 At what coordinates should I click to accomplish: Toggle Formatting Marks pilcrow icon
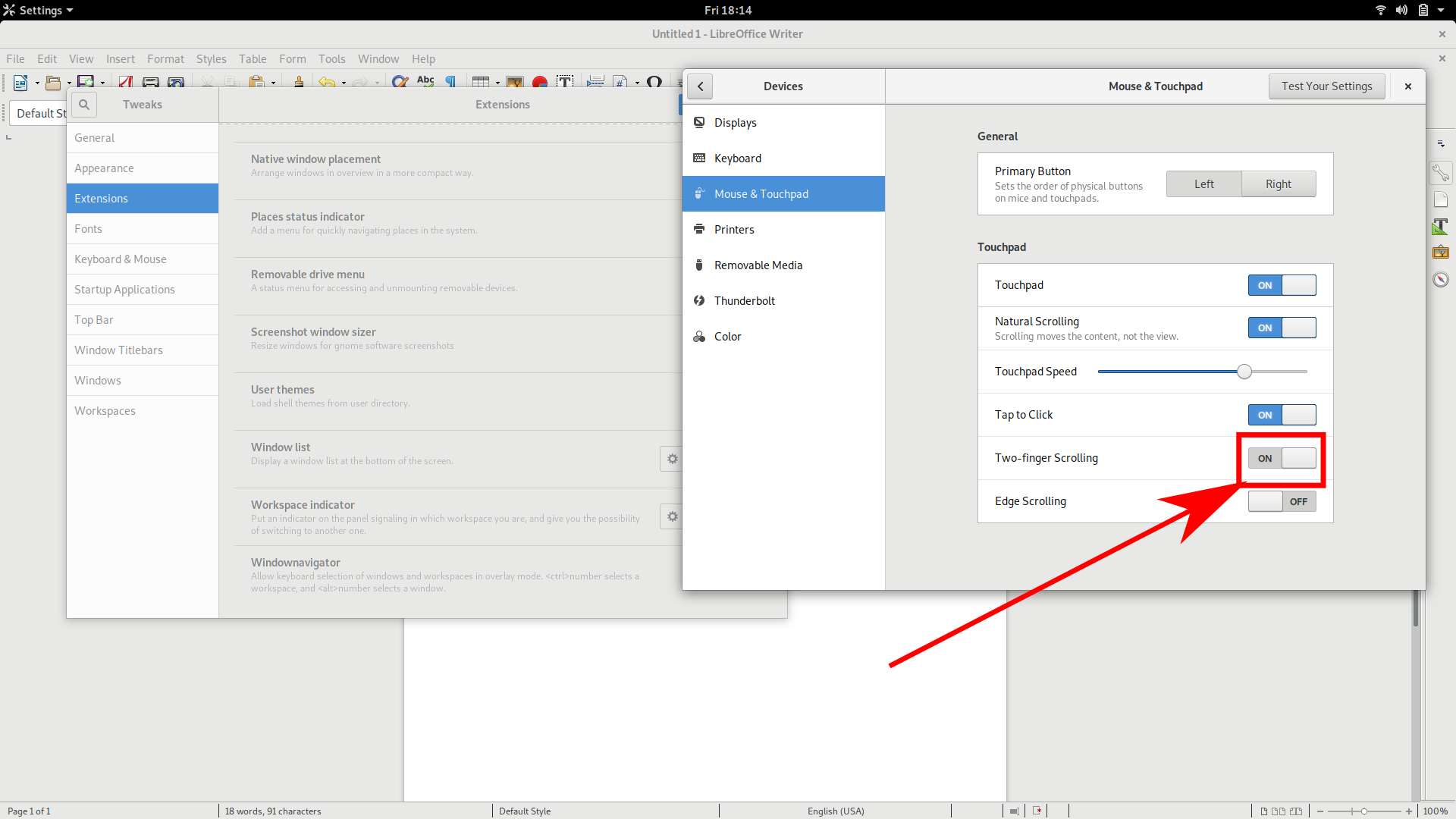coord(450,81)
